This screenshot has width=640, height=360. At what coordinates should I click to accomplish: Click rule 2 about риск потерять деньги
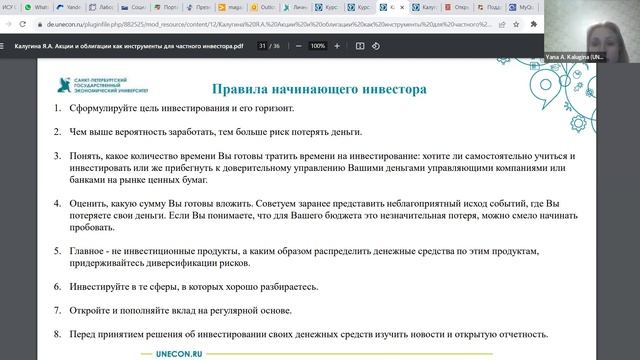(216, 132)
